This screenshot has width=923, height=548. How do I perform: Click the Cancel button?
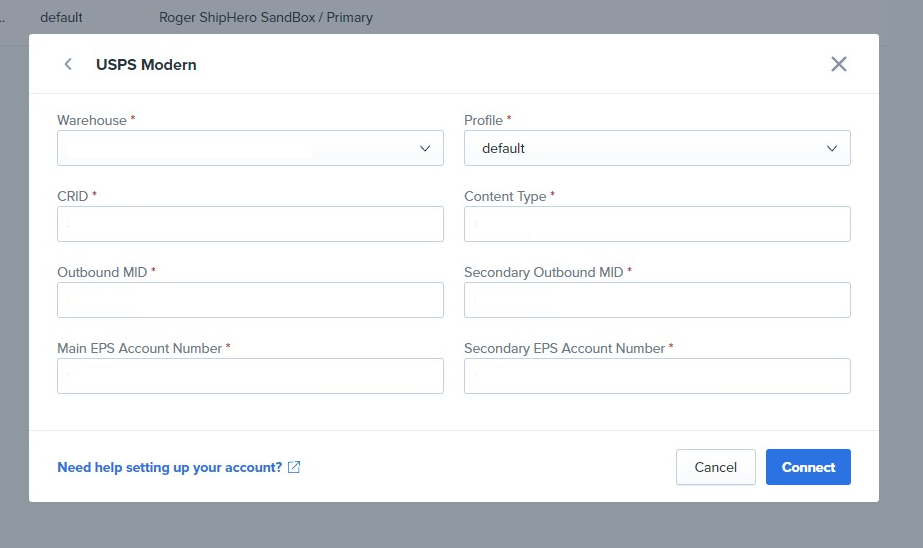tap(715, 467)
